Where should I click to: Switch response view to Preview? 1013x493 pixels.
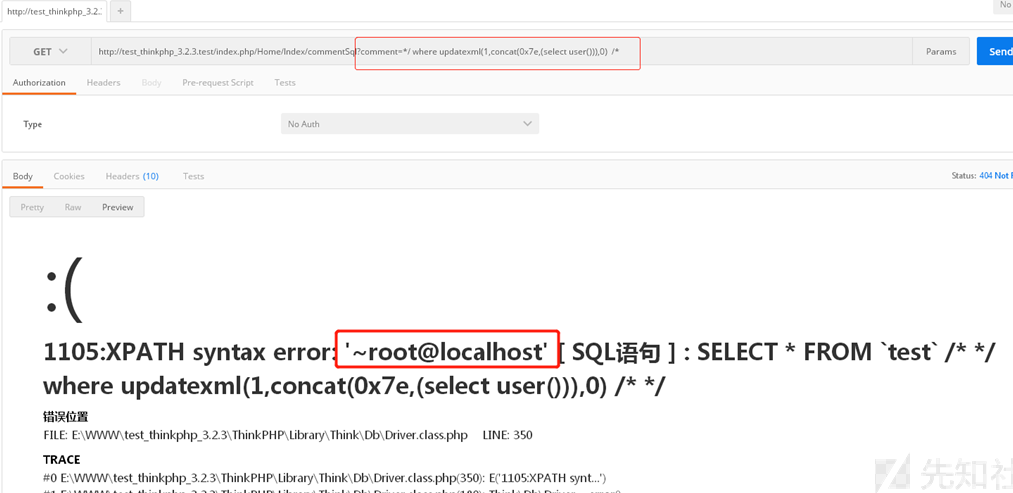coord(118,207)
